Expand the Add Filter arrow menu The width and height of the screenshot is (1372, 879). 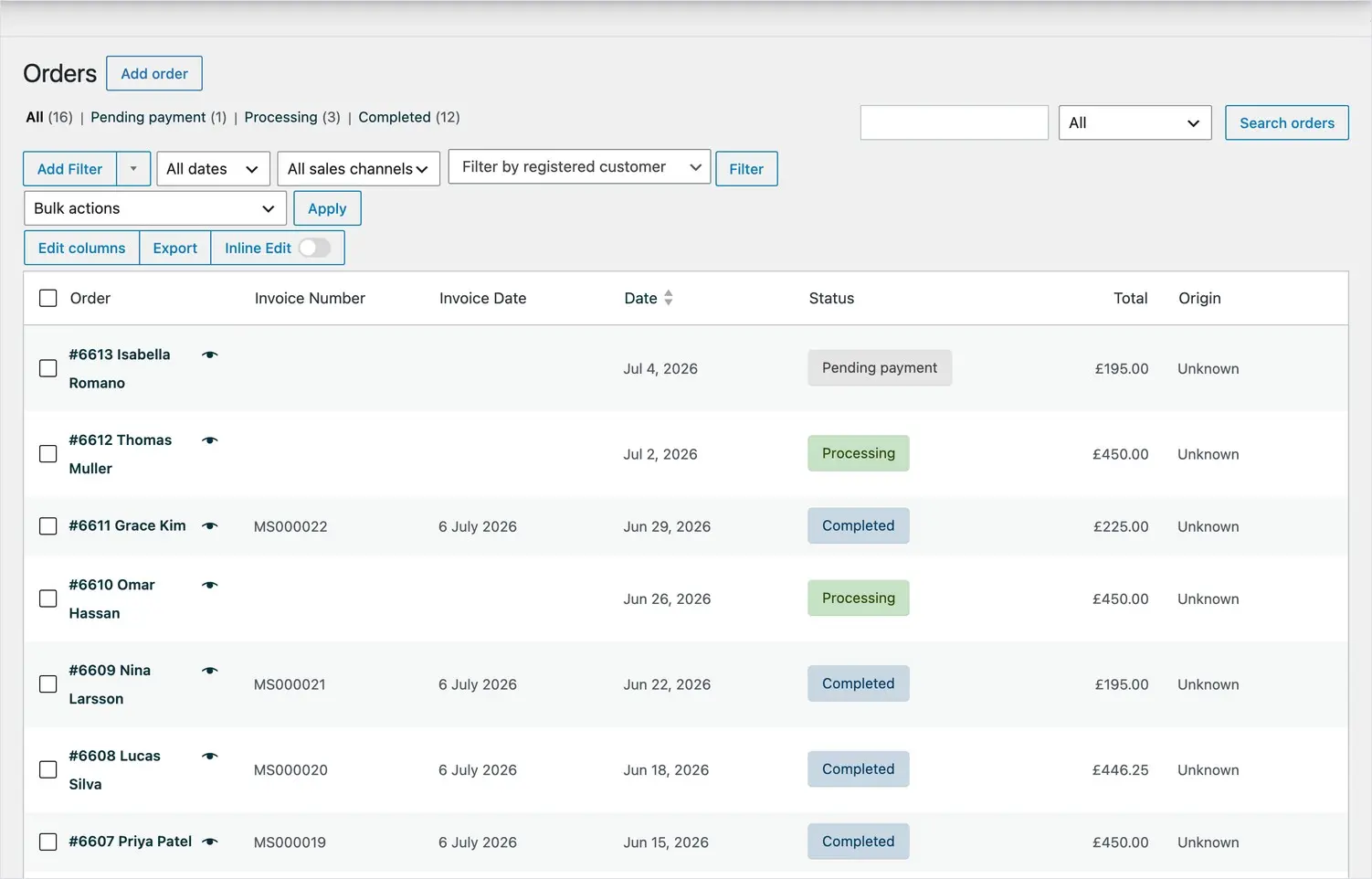tap(133, 169)
